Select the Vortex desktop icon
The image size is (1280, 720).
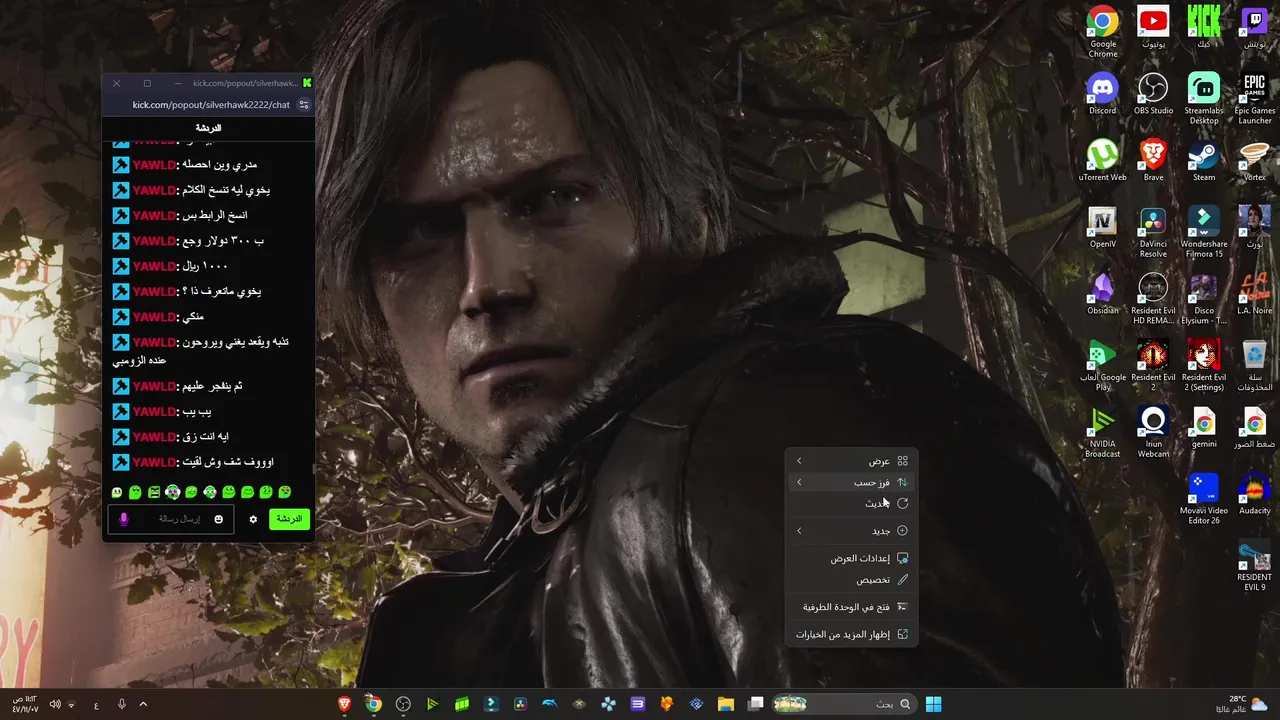(1254, 160)
